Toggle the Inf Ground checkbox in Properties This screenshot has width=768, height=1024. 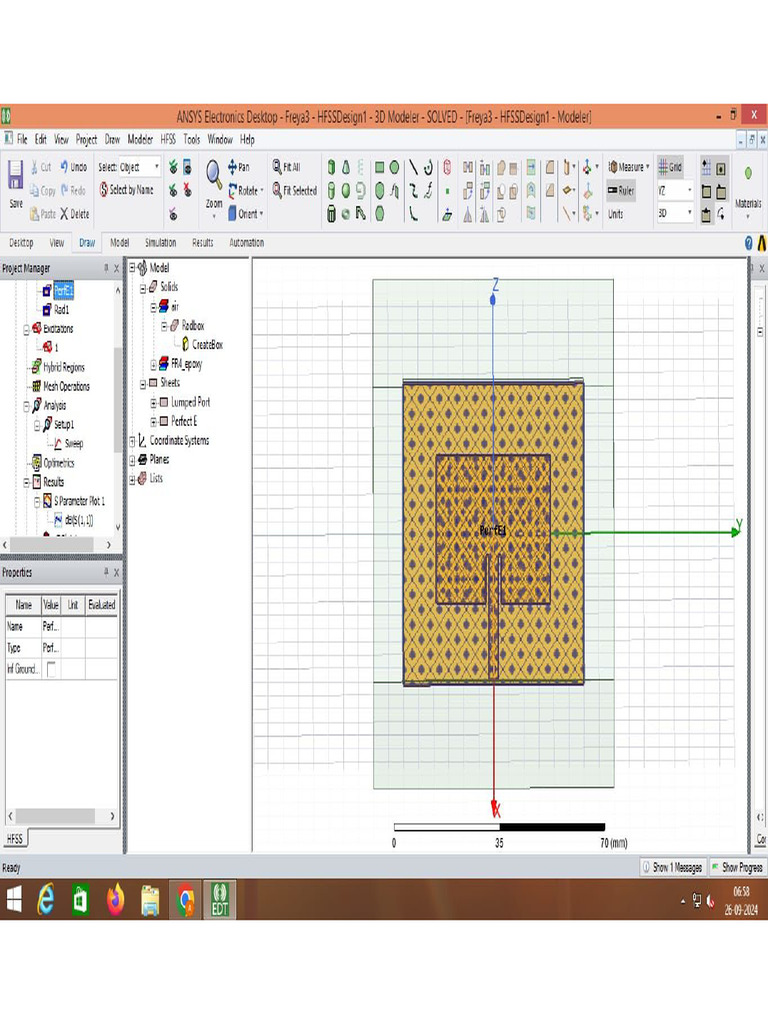52,670
